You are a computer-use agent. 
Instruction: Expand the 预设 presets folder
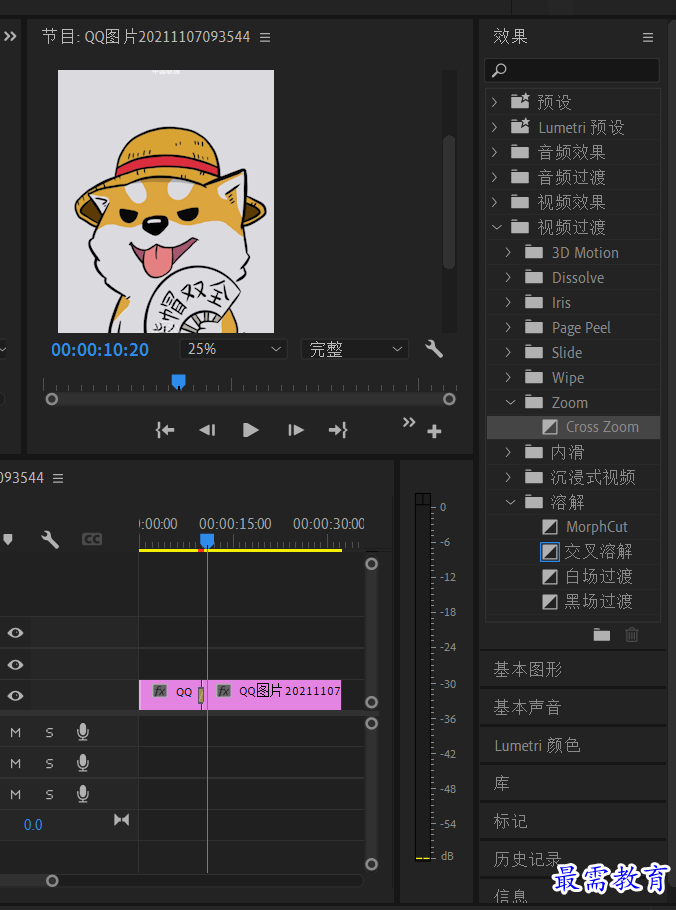click(494, 102)
